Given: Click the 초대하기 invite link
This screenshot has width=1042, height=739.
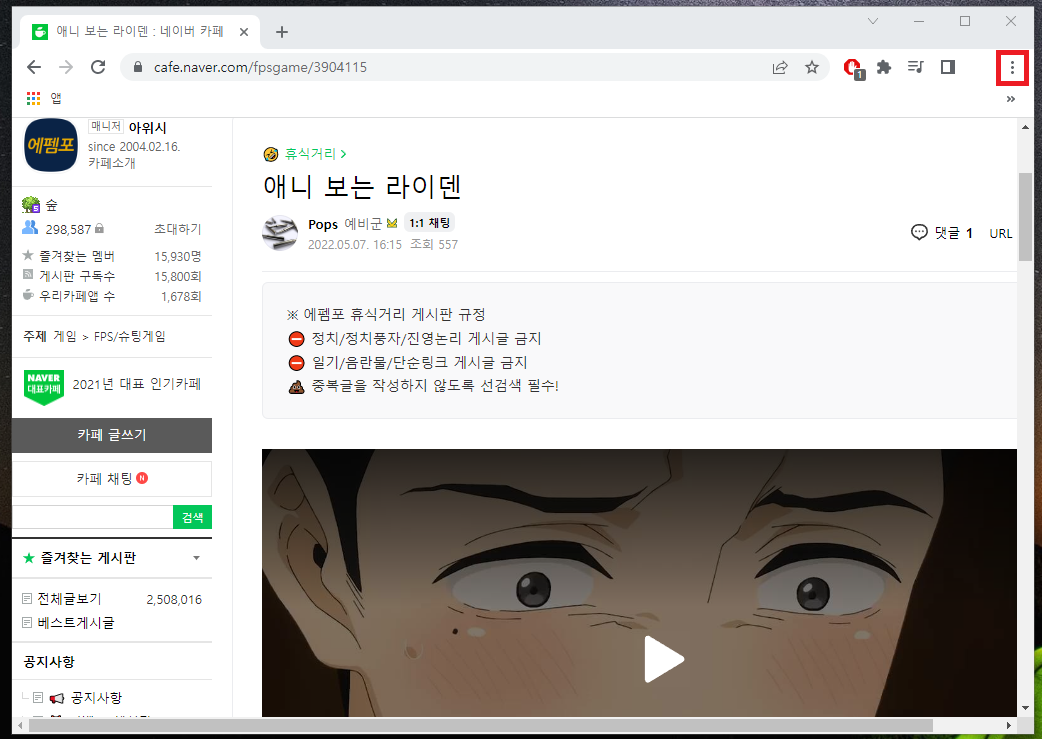Looking at the screenshot, I should tap(177, 229).
